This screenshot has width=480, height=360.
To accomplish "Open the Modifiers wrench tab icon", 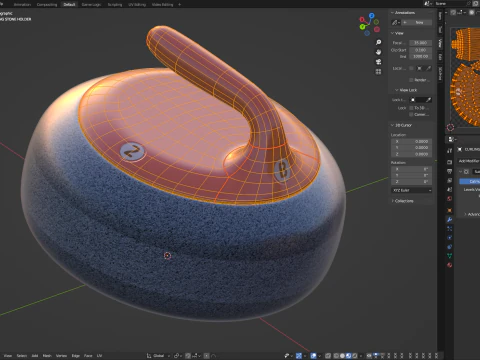I will click(x=449, y=220).
